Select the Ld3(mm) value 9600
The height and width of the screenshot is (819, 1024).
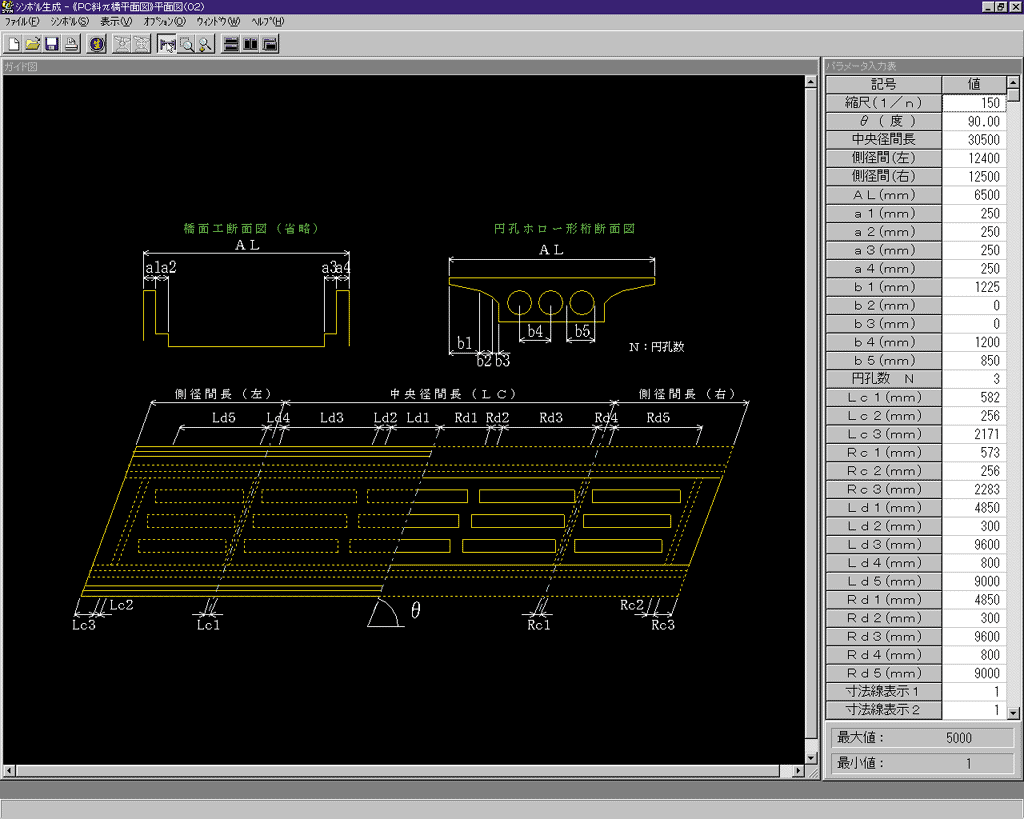tap(974, 545)
